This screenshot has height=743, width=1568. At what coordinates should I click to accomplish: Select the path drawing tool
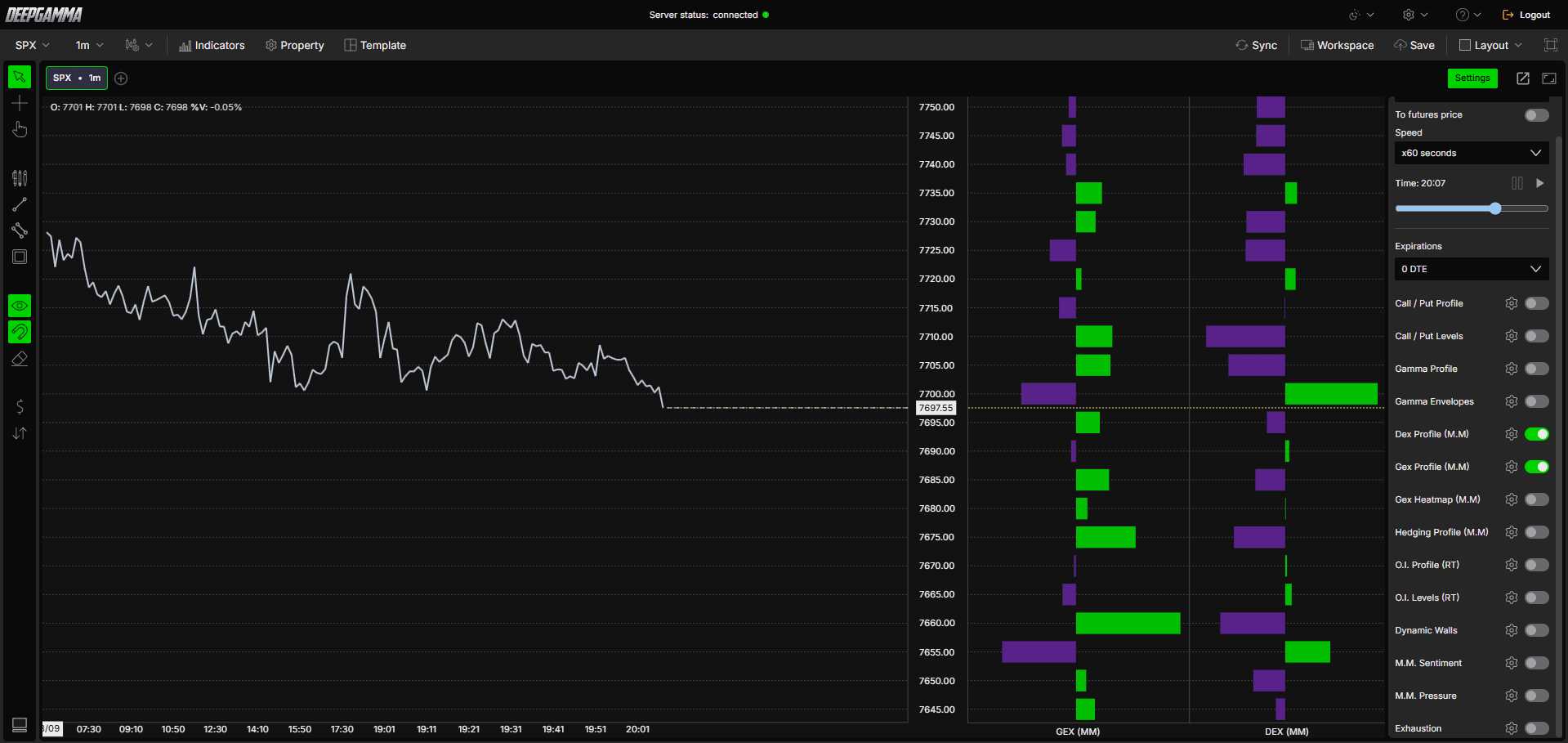(20, 231)
